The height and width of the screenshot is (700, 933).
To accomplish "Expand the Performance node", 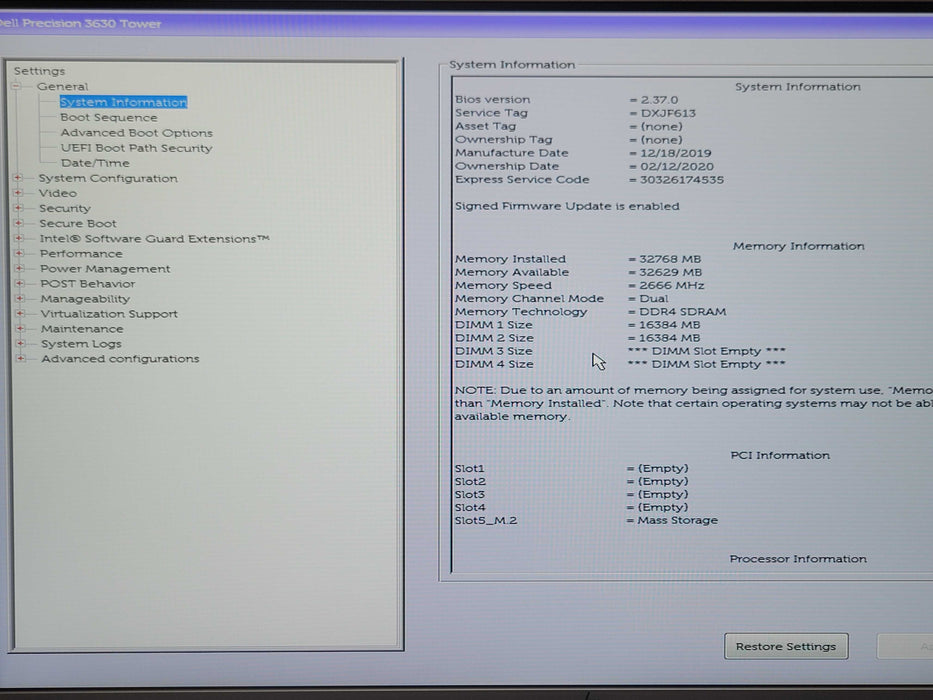I will pos(19,253).
